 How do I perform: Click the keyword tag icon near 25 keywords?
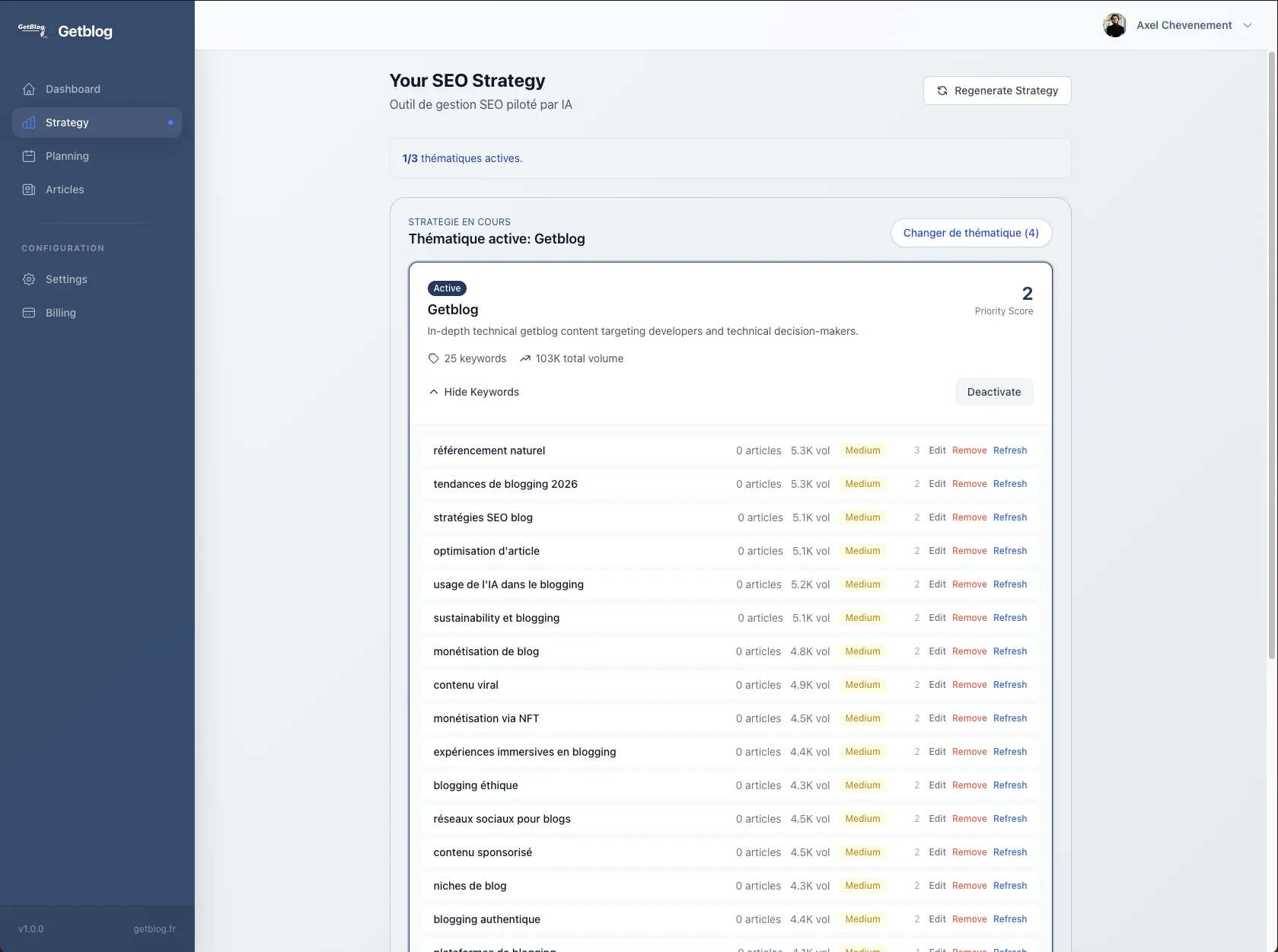click(x=433, y=358)
